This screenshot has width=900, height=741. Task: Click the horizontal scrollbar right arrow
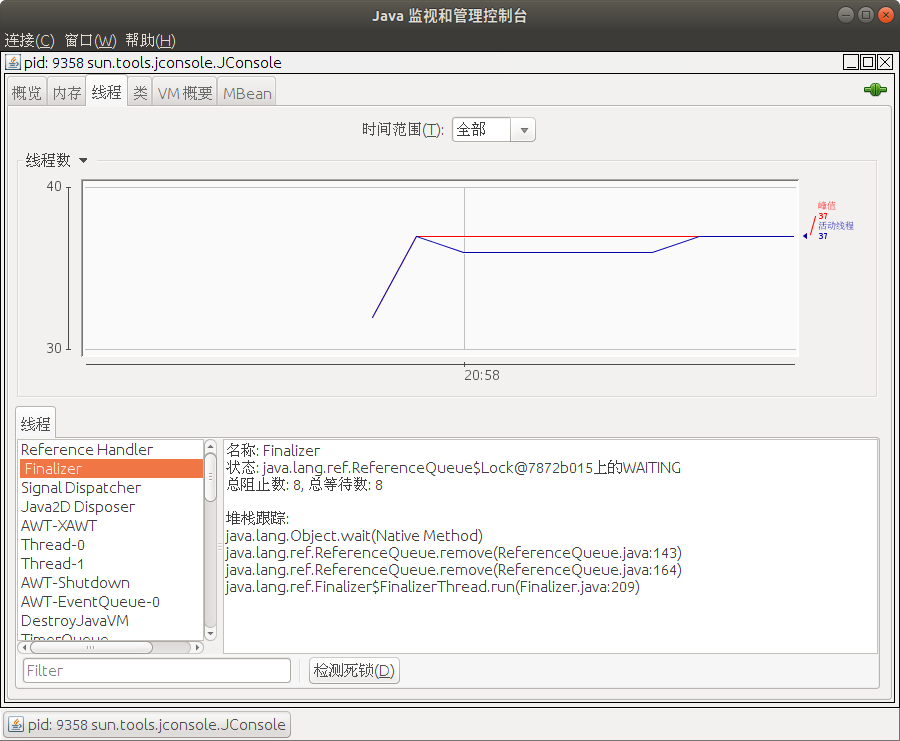pyautogui.click(x=197, y=647)
